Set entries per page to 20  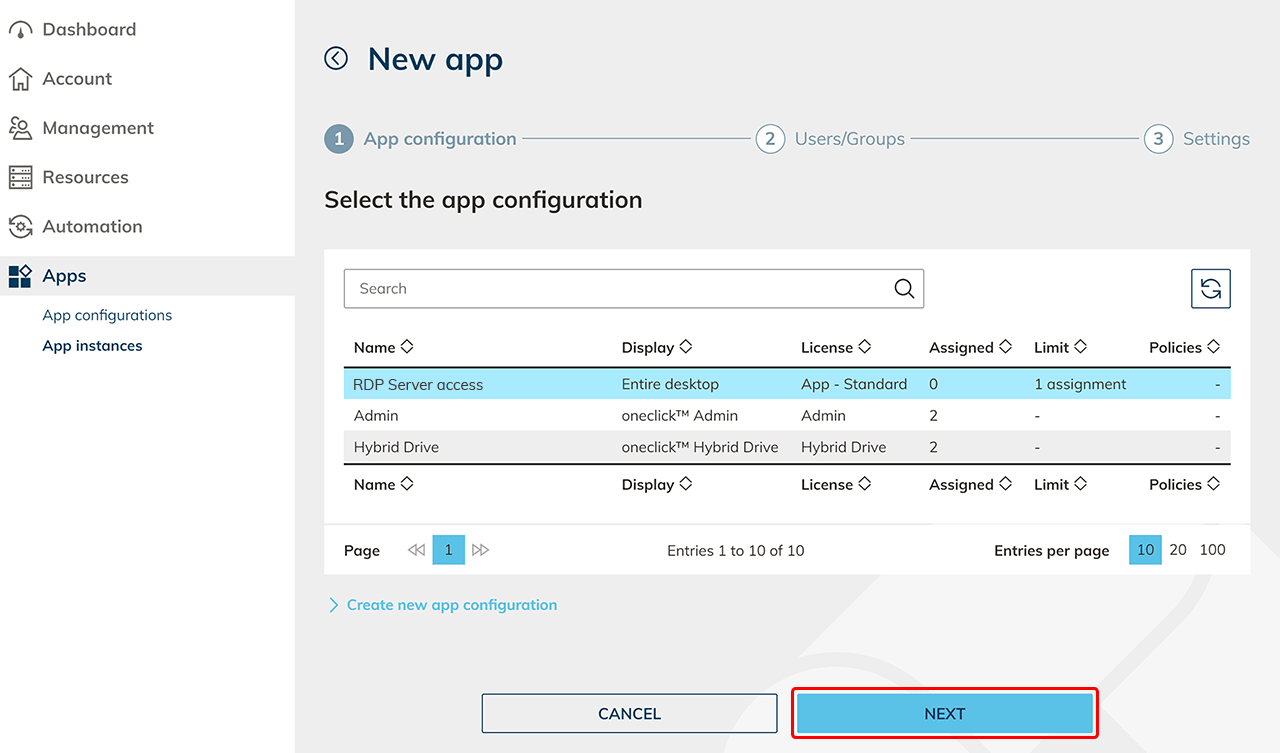1178,550
